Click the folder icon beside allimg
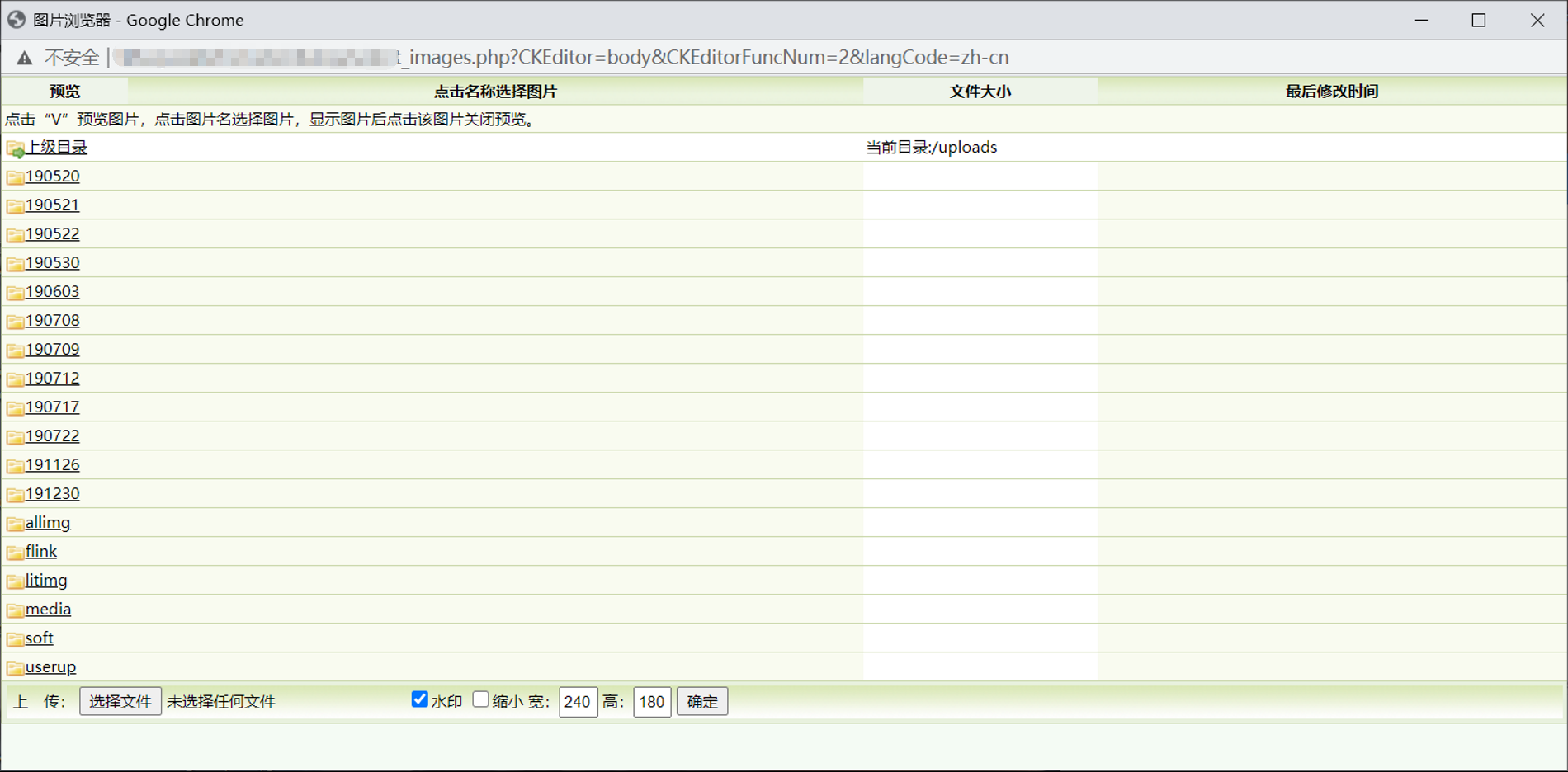Viewport: 1568px width, 772px height. click(x=15, y=523)
